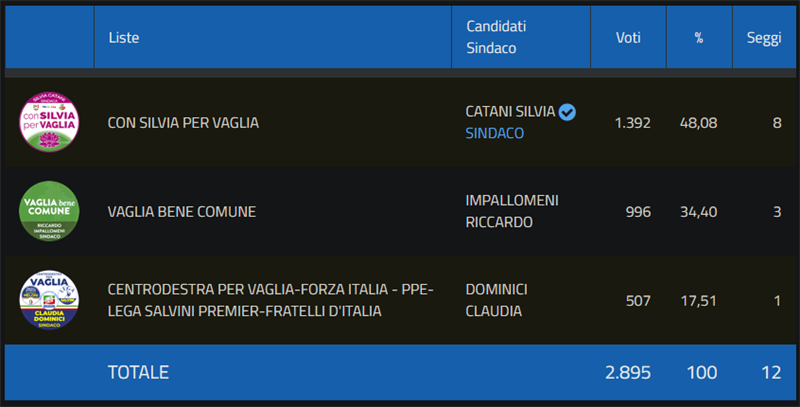Sort by the Liste column header

coord(124,38)
